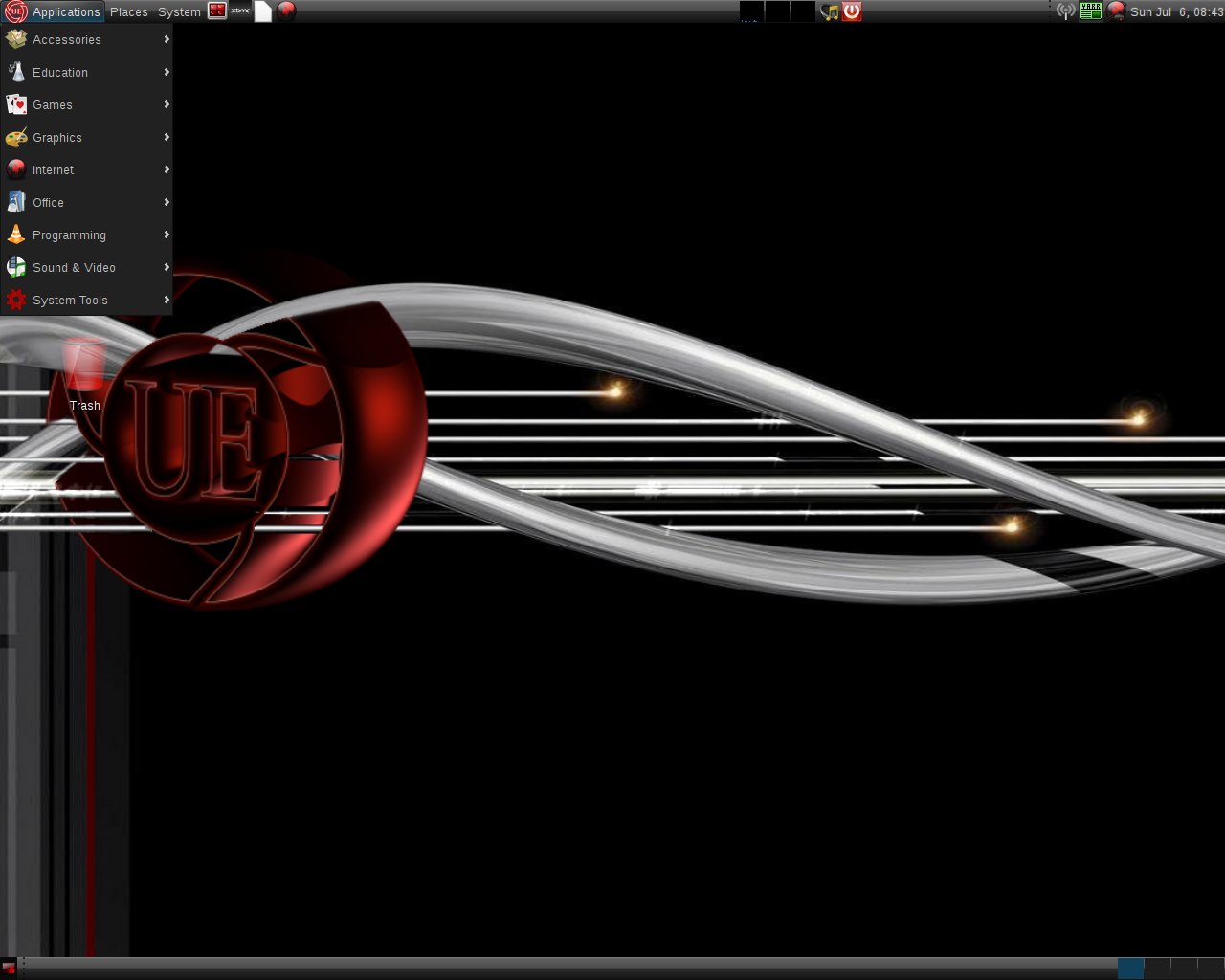Click the show desktop button in bottom panel

(x=9, y=968)
